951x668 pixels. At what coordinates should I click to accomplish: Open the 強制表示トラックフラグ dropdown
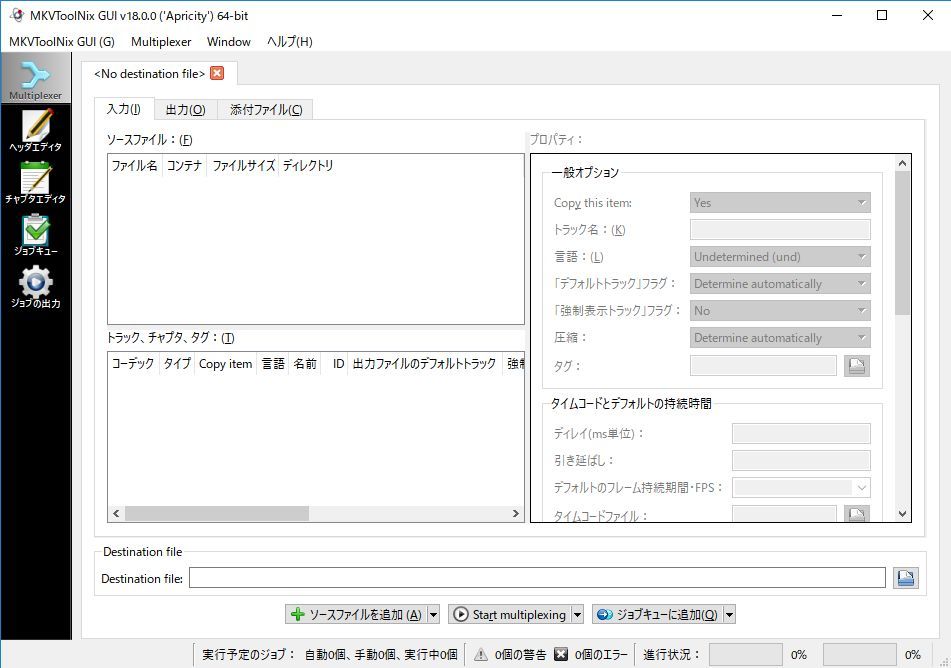click(780, 311)
